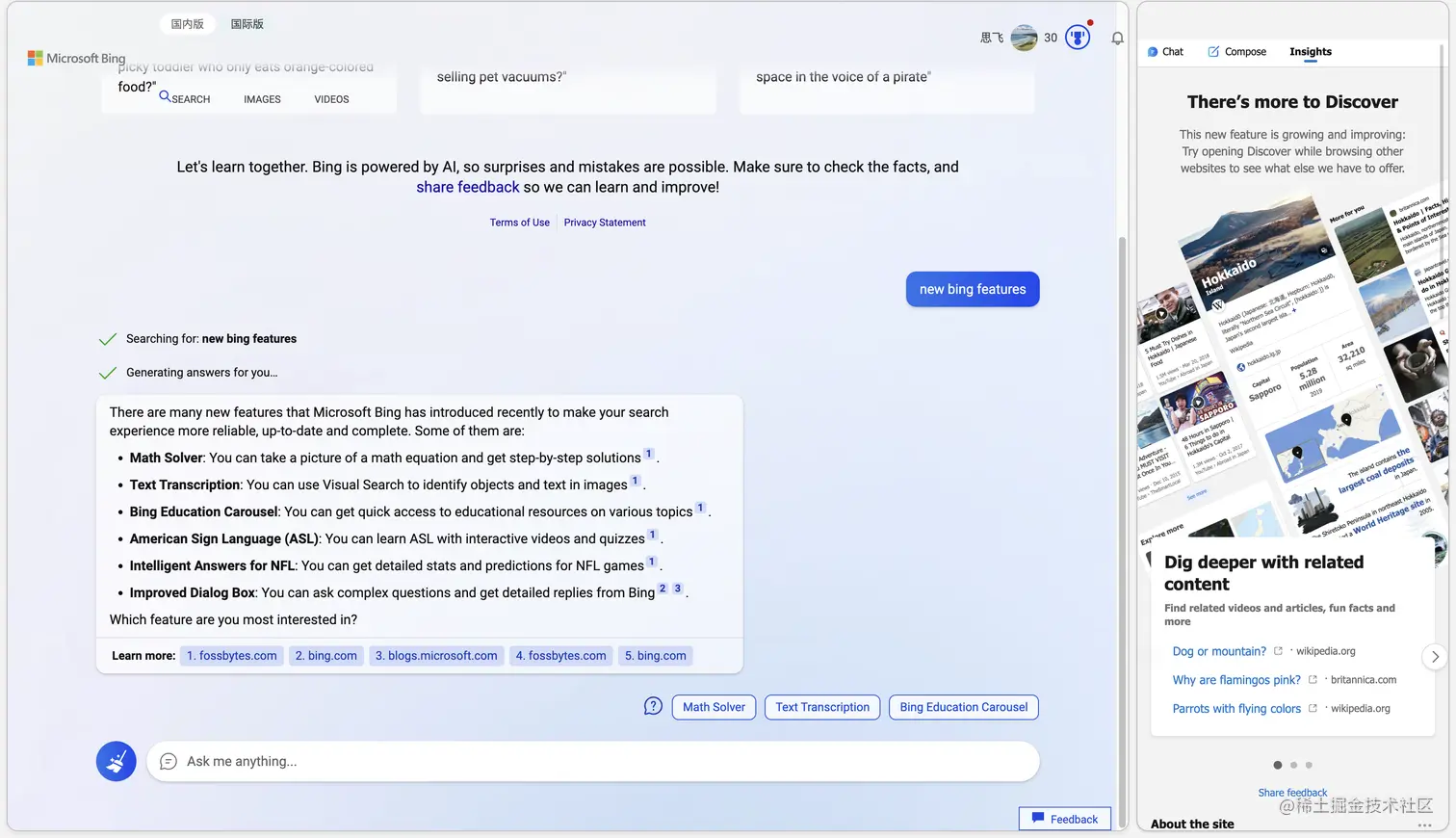Click the Search magnifier icon
The width and height of the screenshot is (1456, 838).
tap(165, 96)
